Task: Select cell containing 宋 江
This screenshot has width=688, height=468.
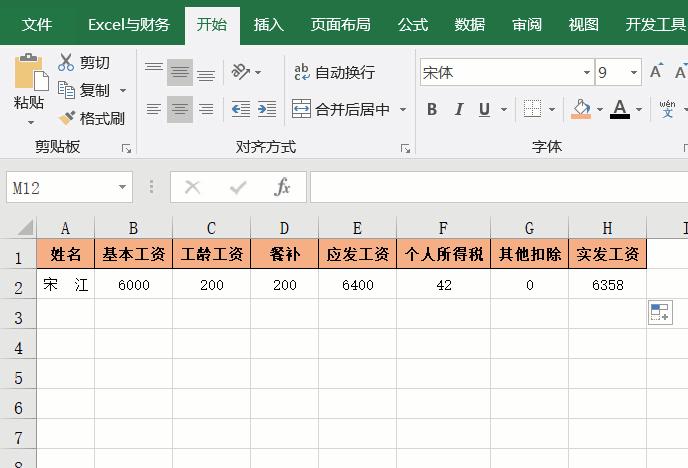Action: click(x=65, y=285)
